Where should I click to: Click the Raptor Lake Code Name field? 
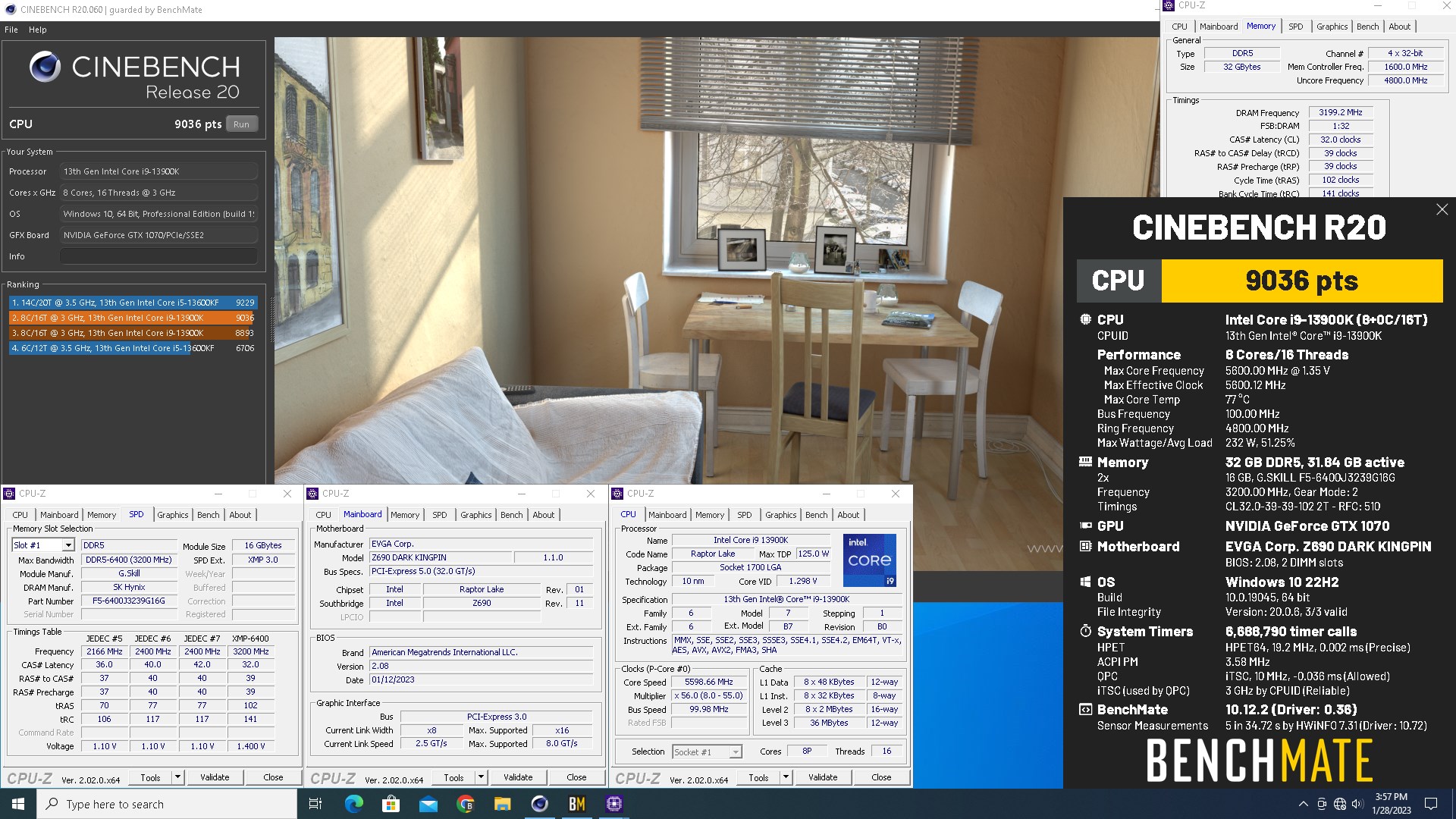click(x=712, y=554)
